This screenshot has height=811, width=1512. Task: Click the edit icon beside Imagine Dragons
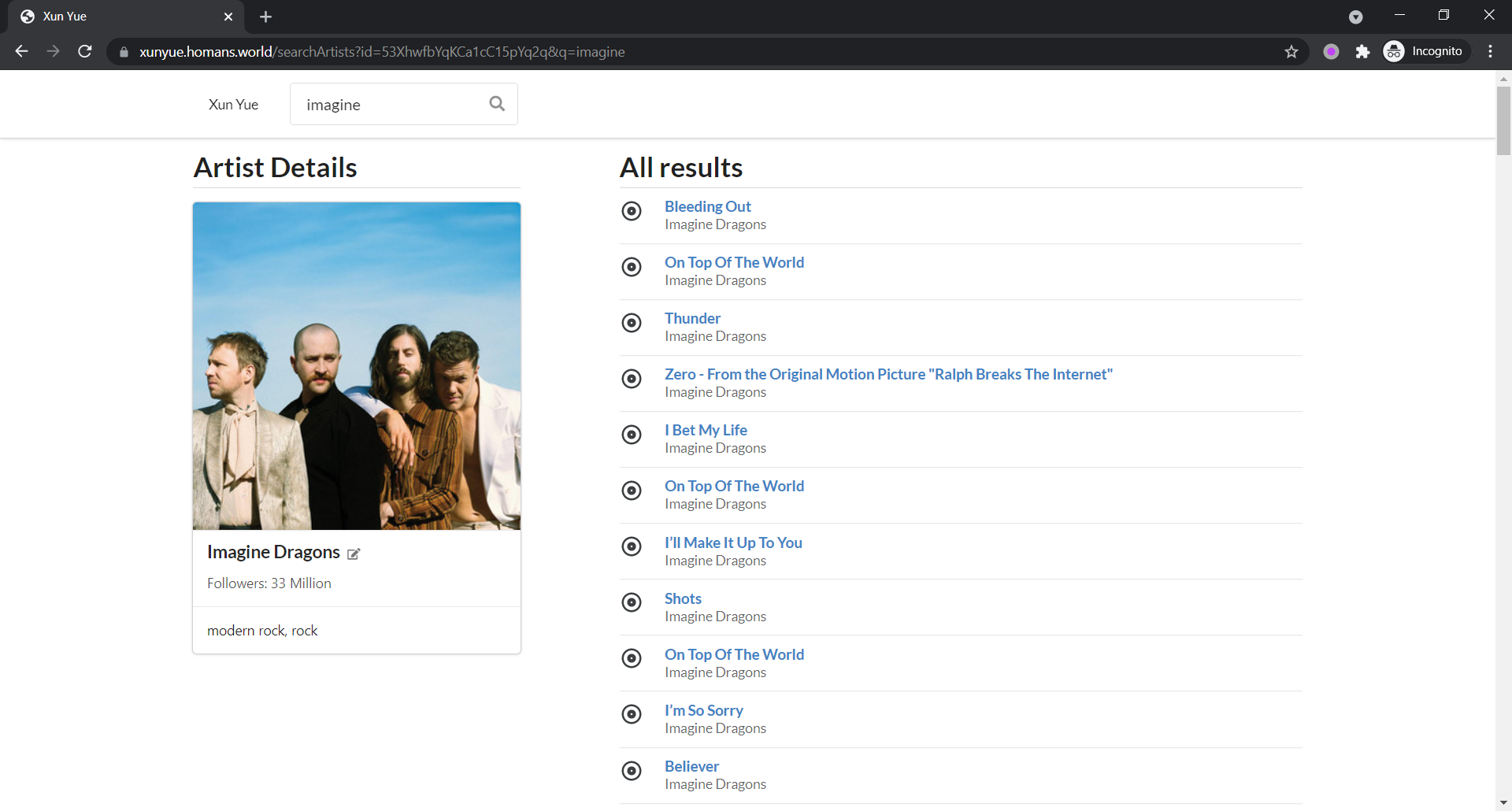(354, 554)
